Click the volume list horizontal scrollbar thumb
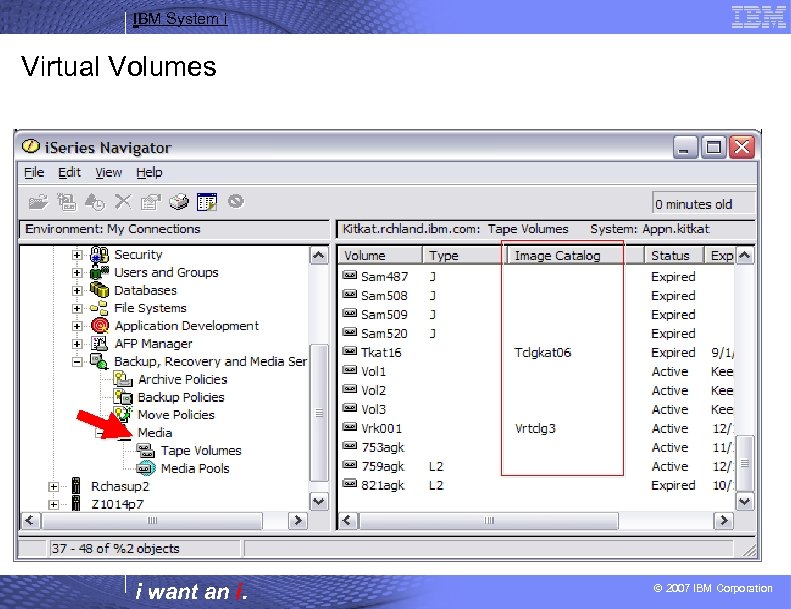 pyautogui.click(x=488, y=520)
